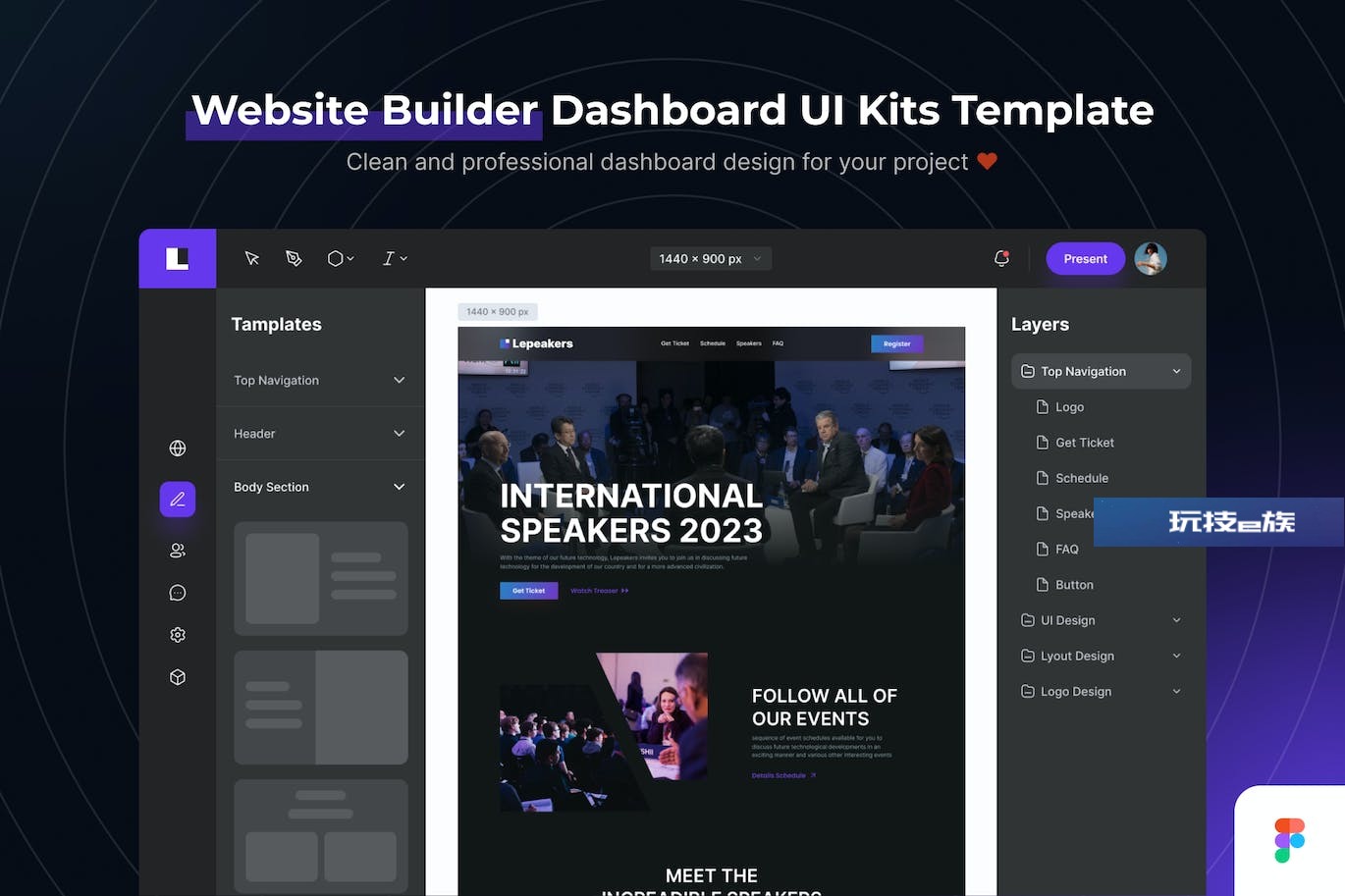Select the Pen tool
This screenshot has height=896, width=1345.
coord(294,258)
